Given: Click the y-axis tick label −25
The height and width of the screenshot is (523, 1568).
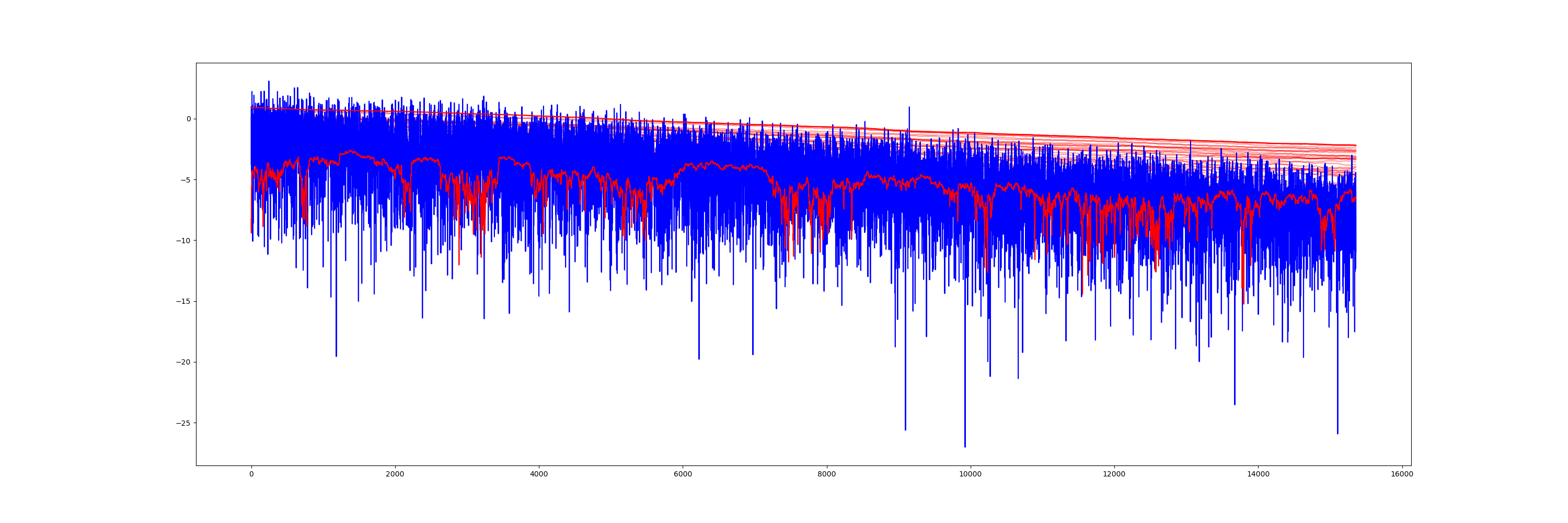Looking at the screenshot, I should tap(183, 423).
